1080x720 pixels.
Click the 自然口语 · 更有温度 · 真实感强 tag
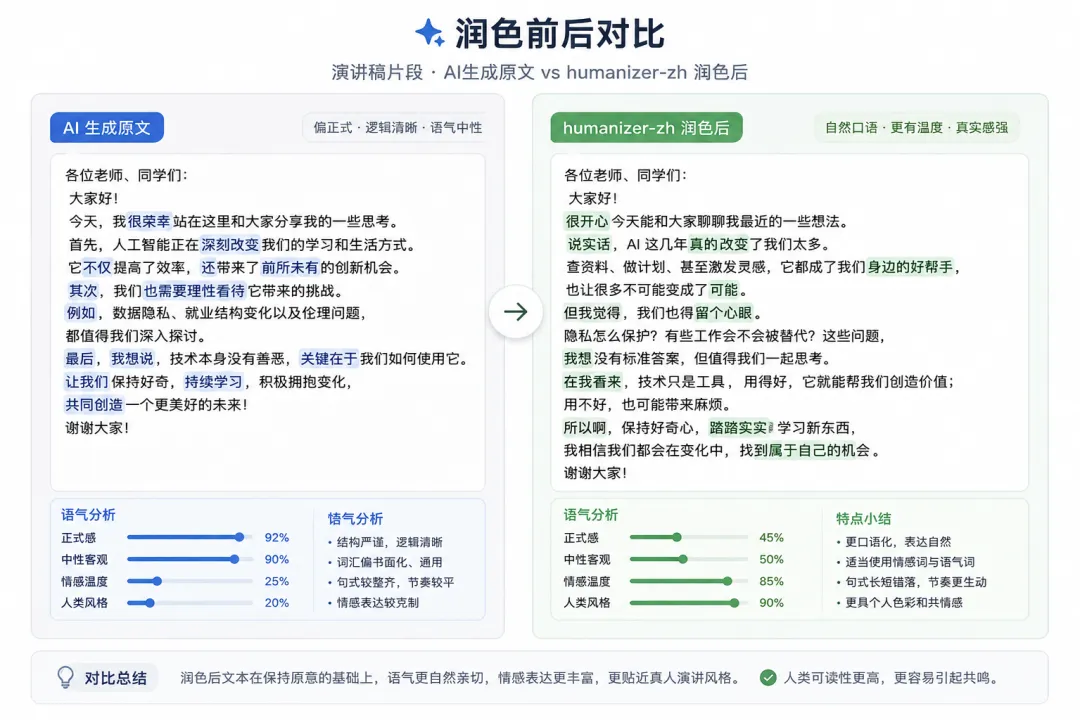pyautogui.click(x=916, y=127)
